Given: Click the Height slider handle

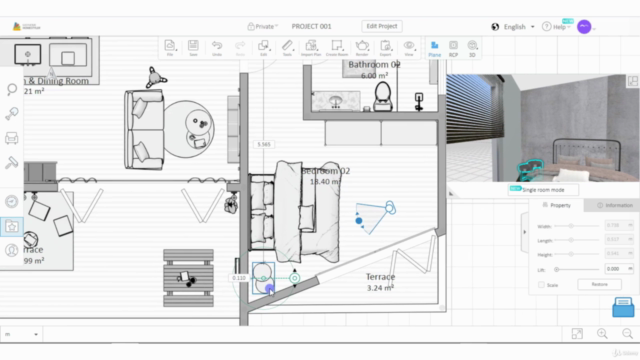Looking at the screenshot, I should (x=571, y=254).
